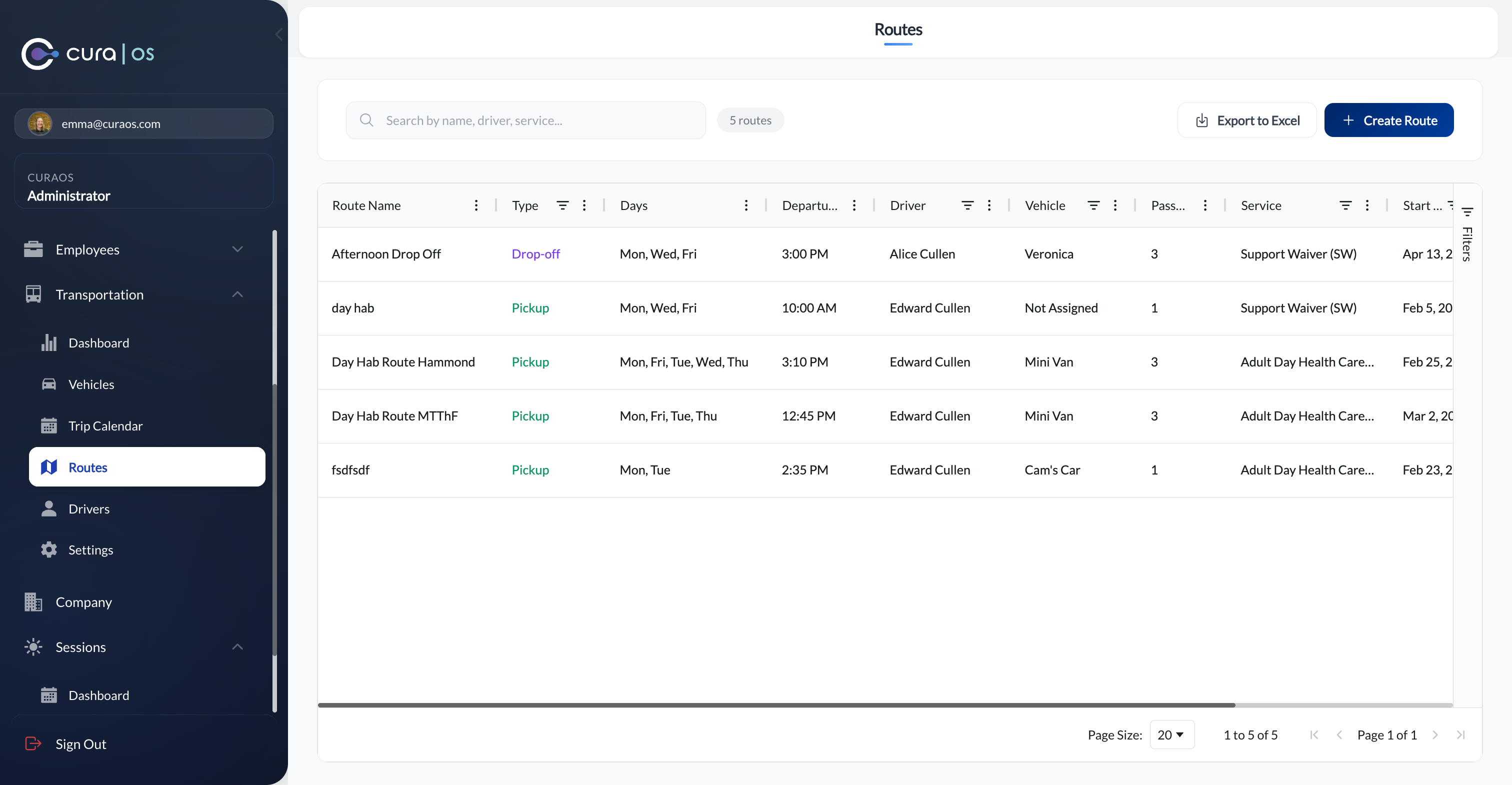The height and width of the screenshot is (785, 1512).
Task: Go to Vehicles page
Action: (91, 384)
